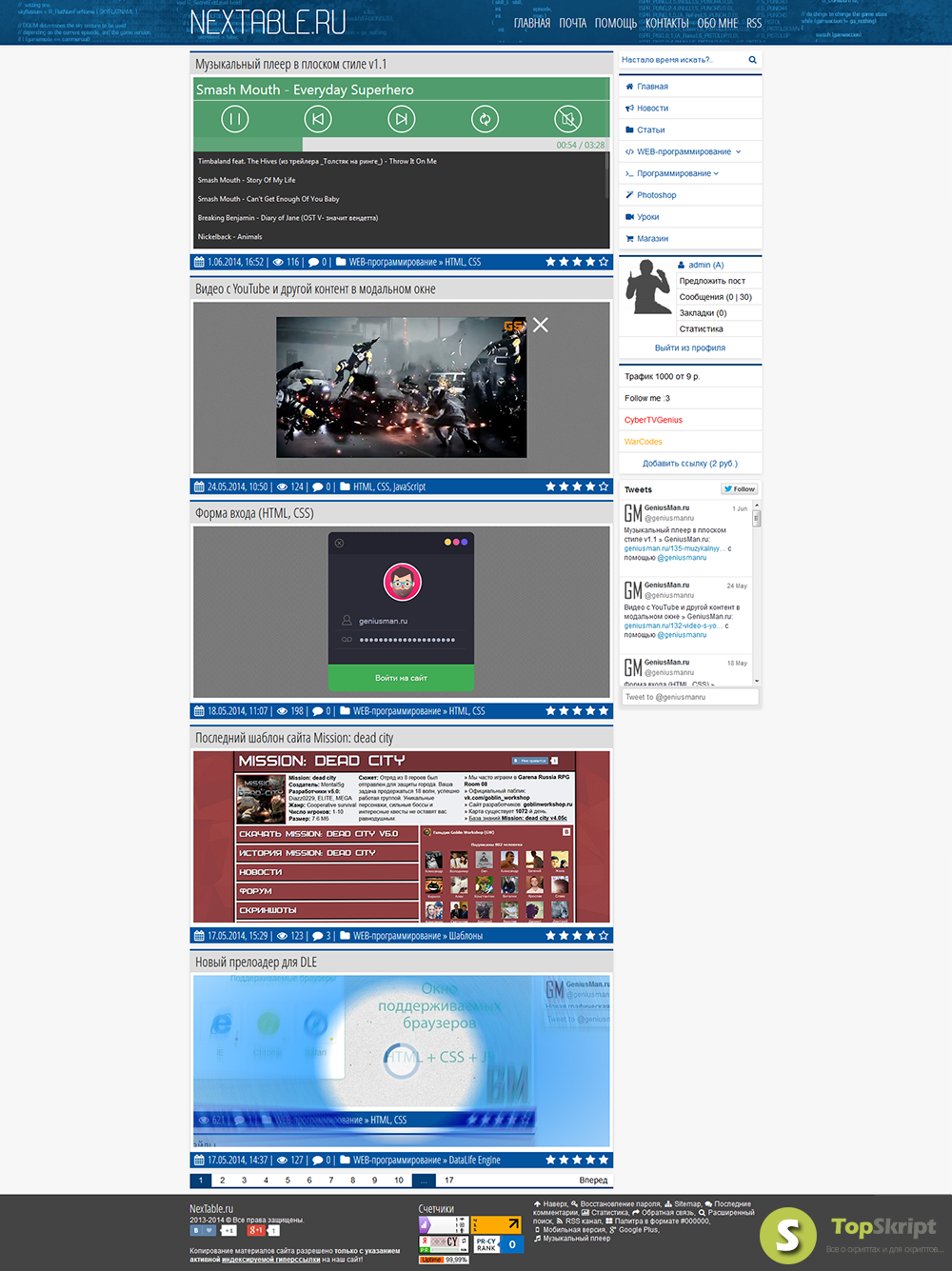This screenshot has width=952, height=1271.
Task: Click the calendar icon beside 24.05.2014, 10:50
Action: click(199, 487)
